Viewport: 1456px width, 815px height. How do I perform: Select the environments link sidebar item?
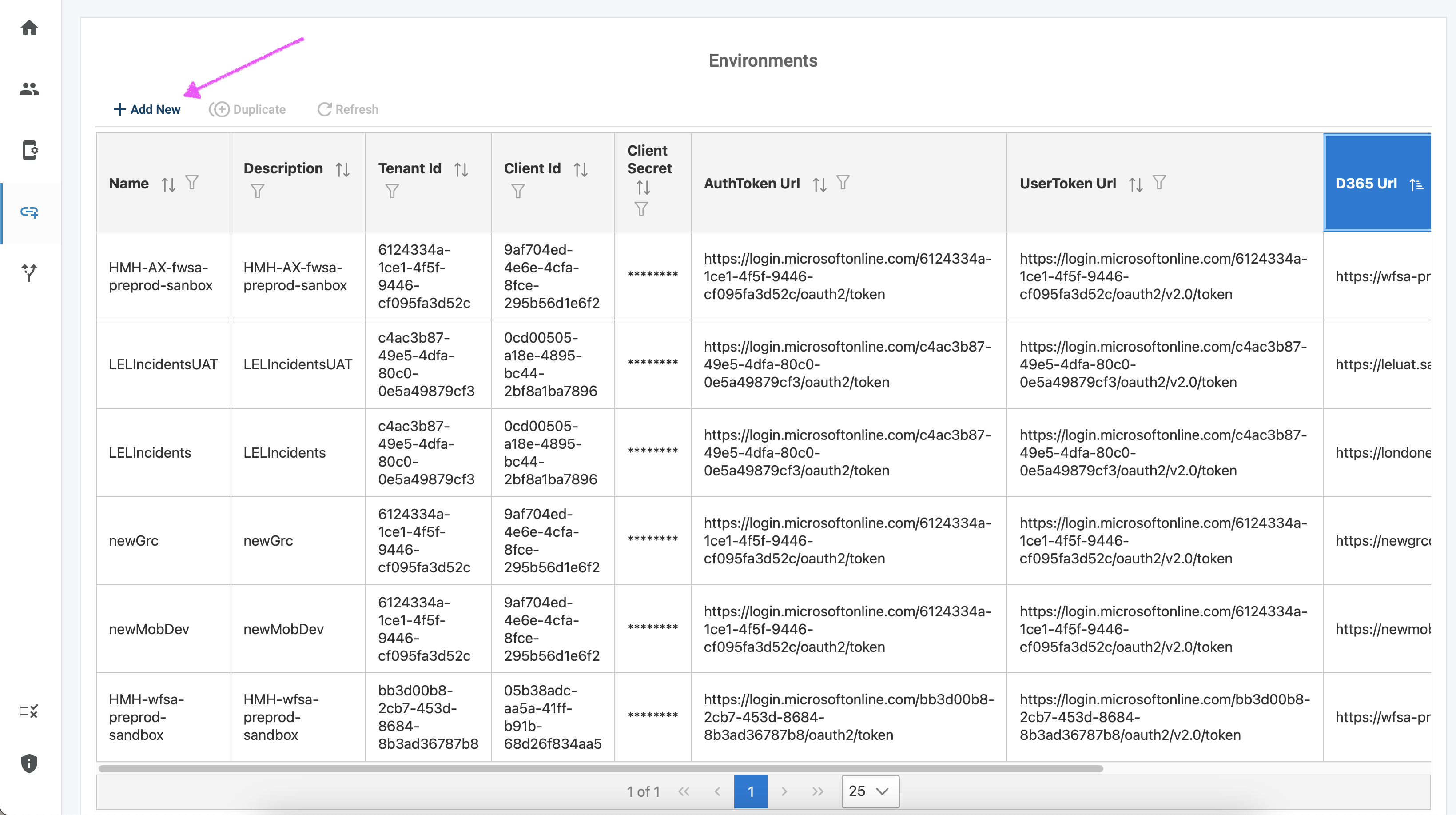tap(29, 212)
